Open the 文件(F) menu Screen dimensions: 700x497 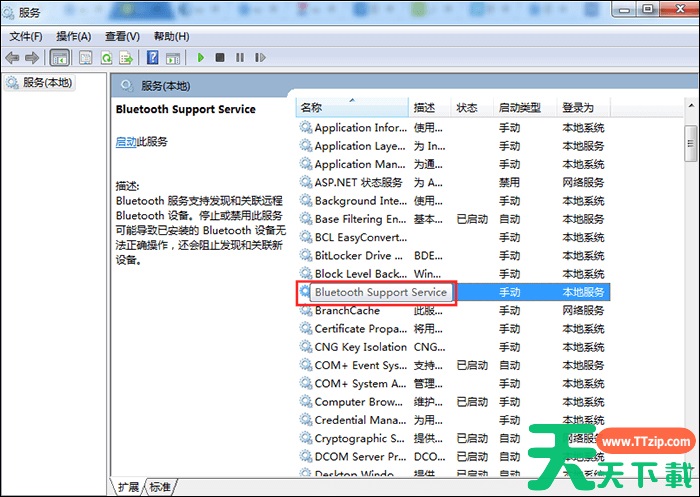(26, 37)
